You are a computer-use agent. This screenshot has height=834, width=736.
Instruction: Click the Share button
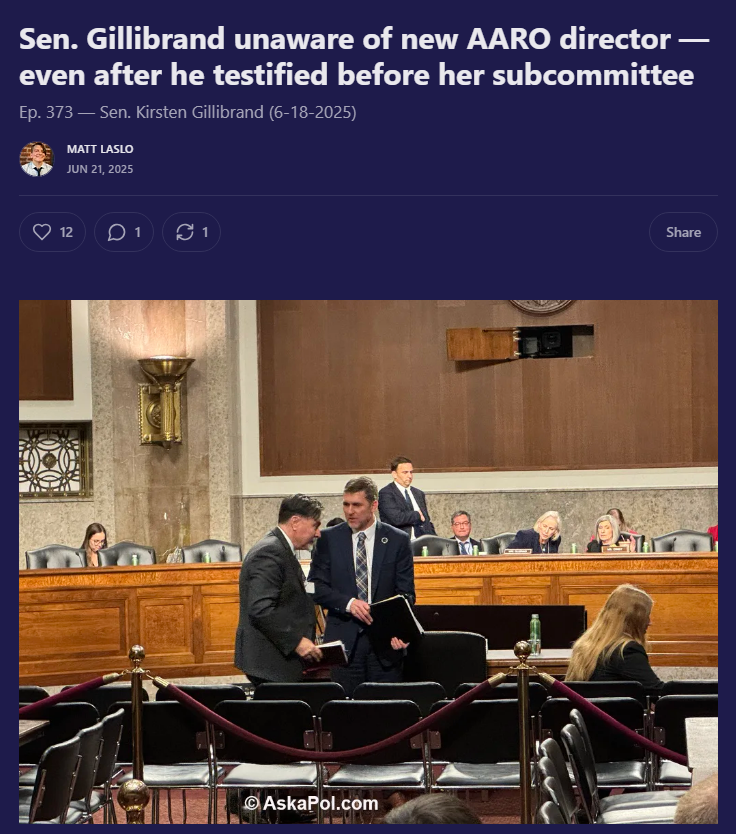683,232
